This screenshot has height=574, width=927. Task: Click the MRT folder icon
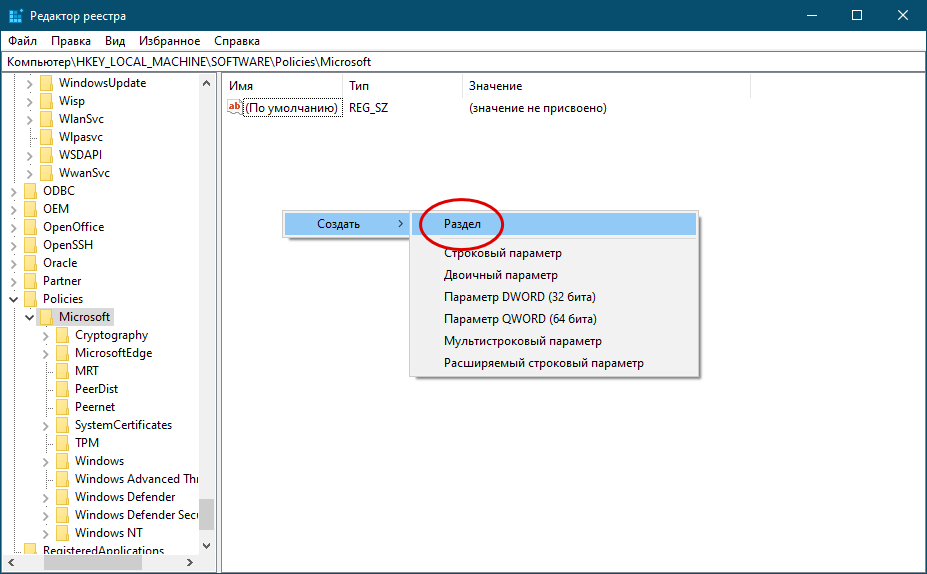pos(62,371)
